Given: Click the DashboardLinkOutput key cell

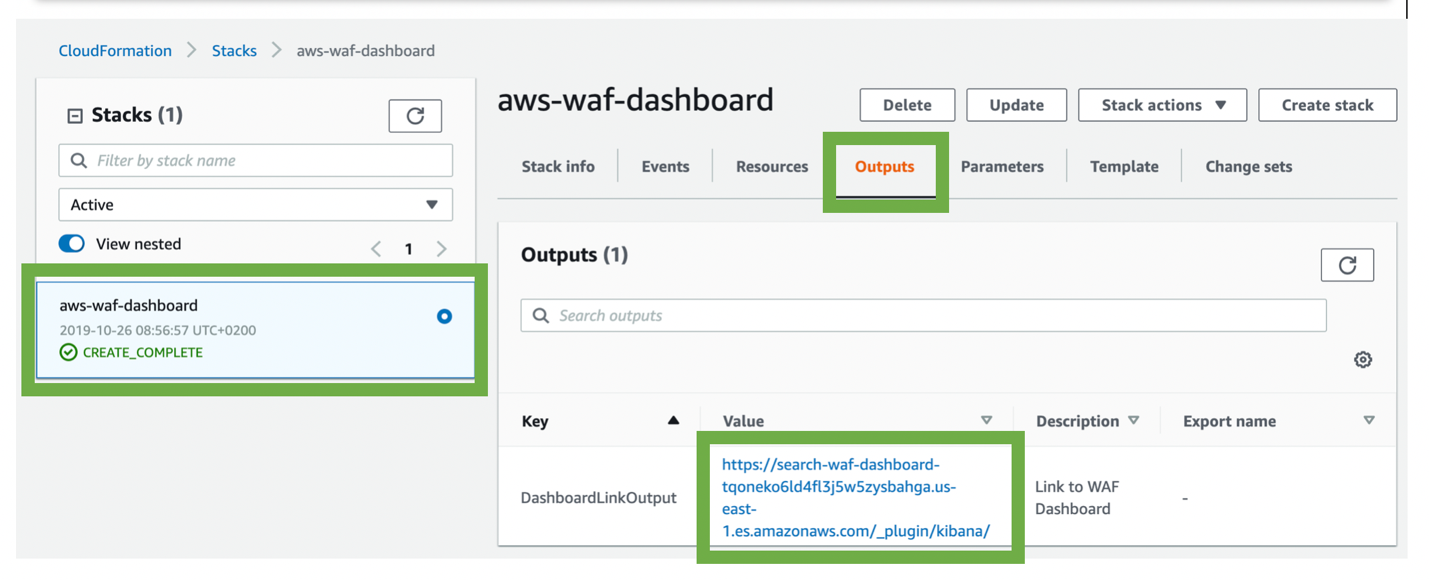Looking at the screenshot, I should (599, 498).
